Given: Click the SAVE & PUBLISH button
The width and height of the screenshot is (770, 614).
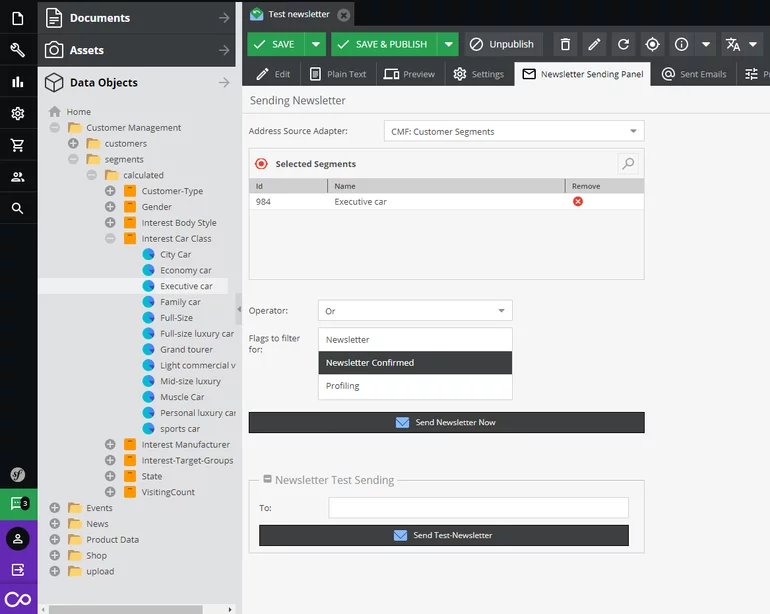Looking at the screenshot, I should click(384, 44).
